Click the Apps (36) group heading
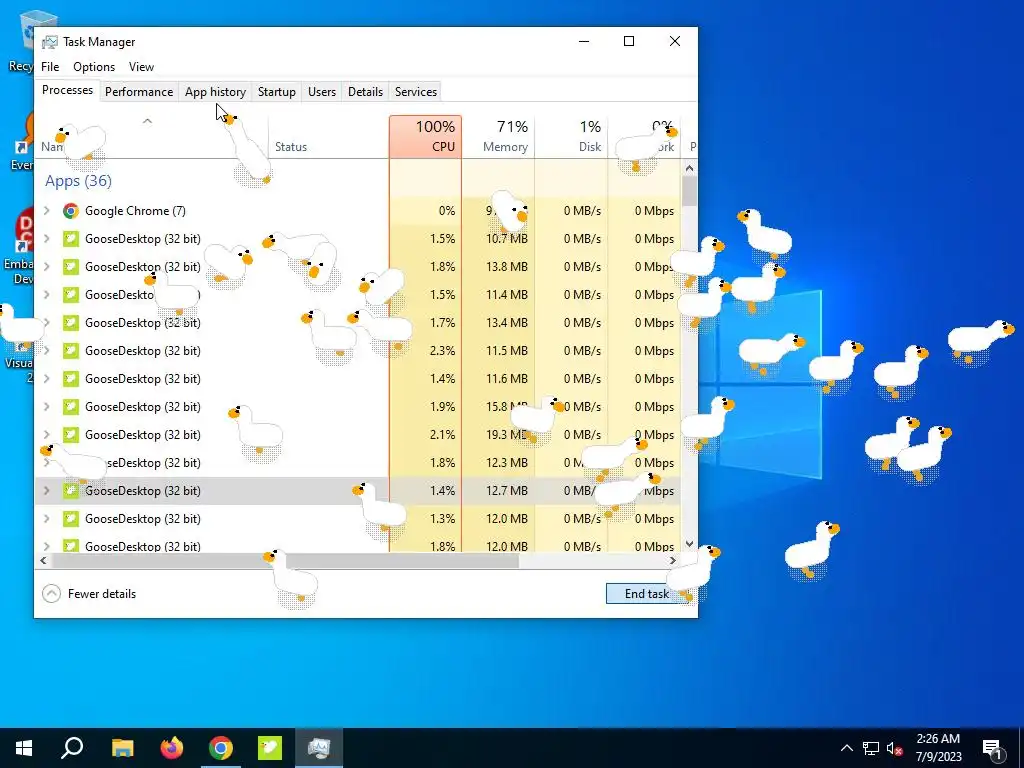 pyautogui.click(x=78, y=181)
